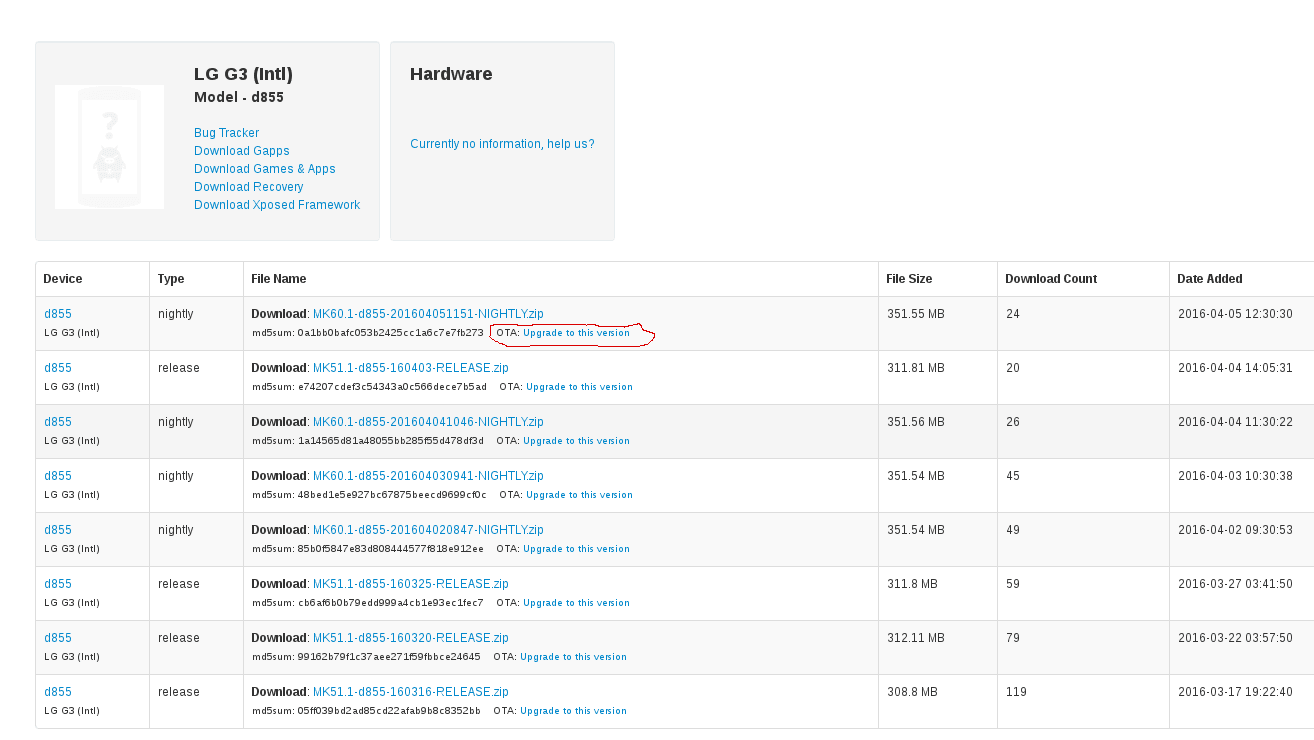1314x740 pixels.
Task: Download MK60.1-d855-201604041046-NIGHTLY.zip
Action: tap(428, 422)
